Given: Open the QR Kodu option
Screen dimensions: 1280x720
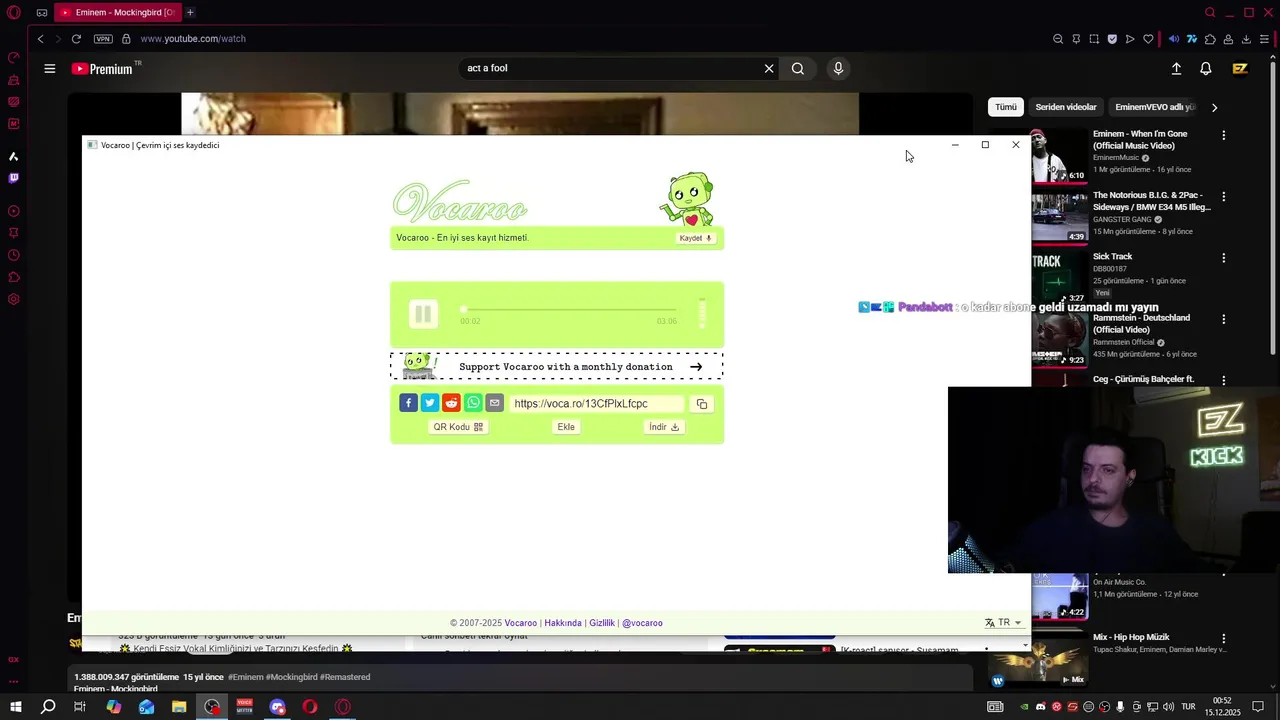Looking at the screenshot, I should (458, 427).
